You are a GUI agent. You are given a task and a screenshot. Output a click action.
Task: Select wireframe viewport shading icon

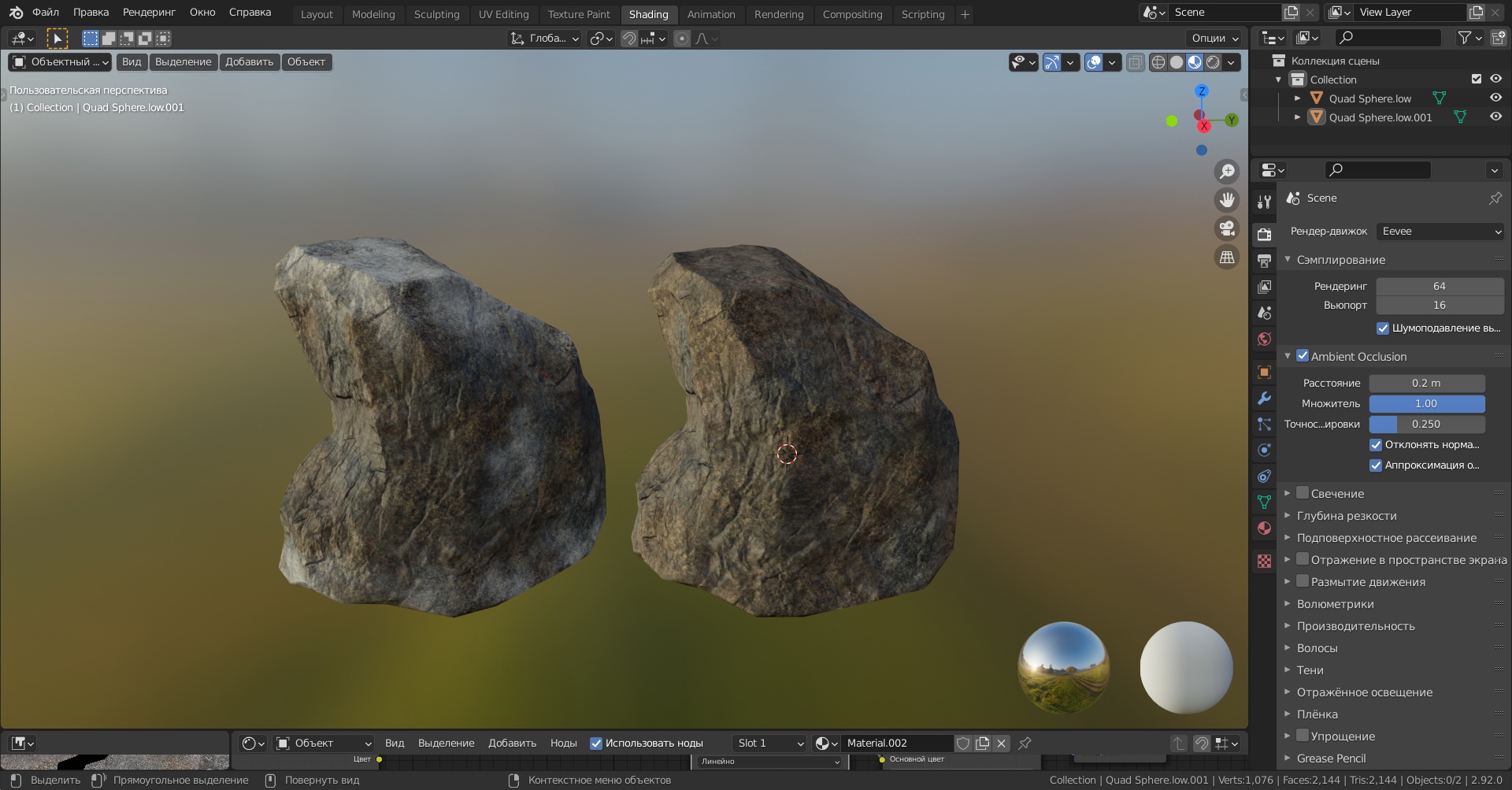pos(1158,62)
